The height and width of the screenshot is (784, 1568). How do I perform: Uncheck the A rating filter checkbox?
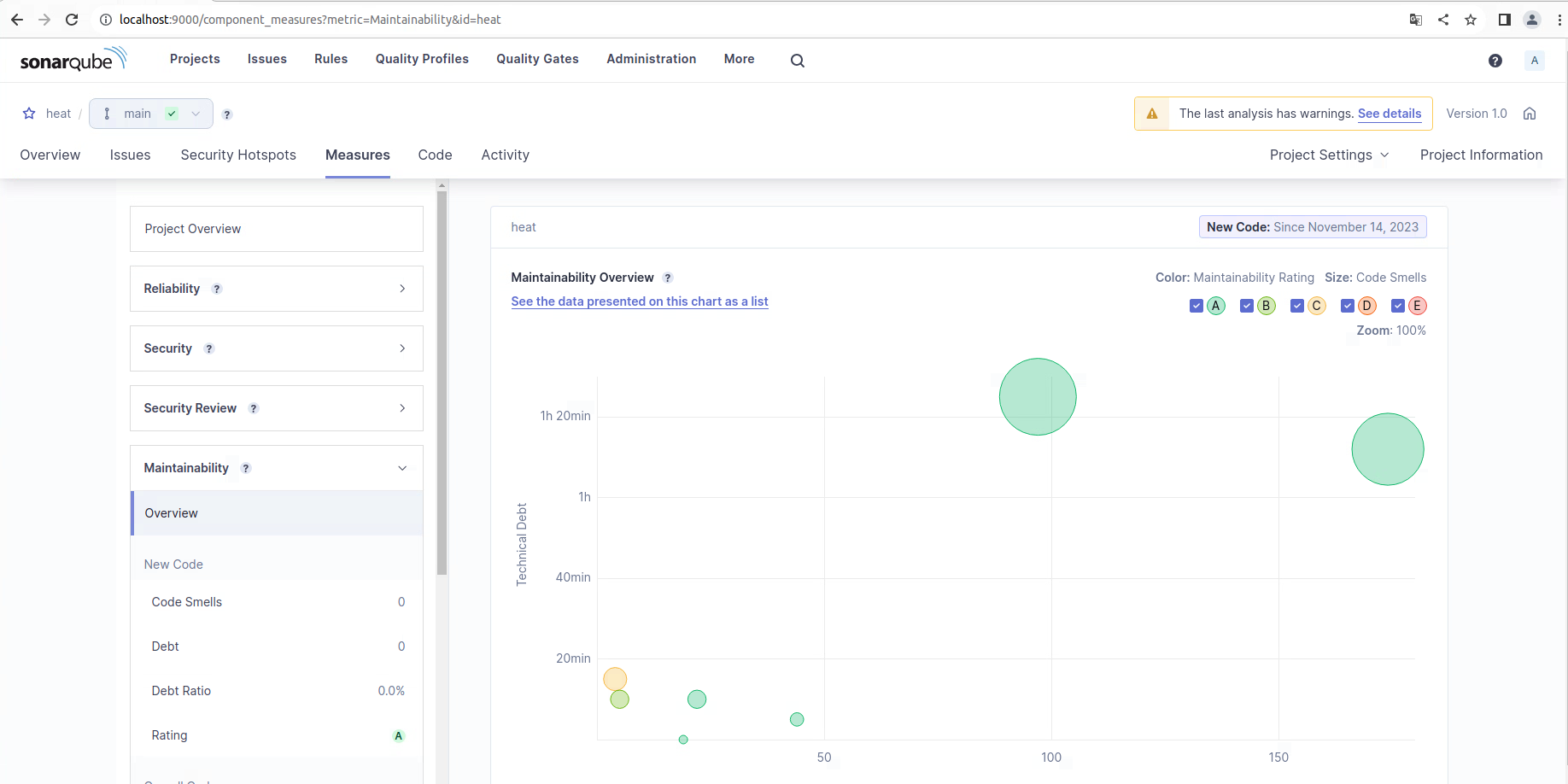point(1196,306)
